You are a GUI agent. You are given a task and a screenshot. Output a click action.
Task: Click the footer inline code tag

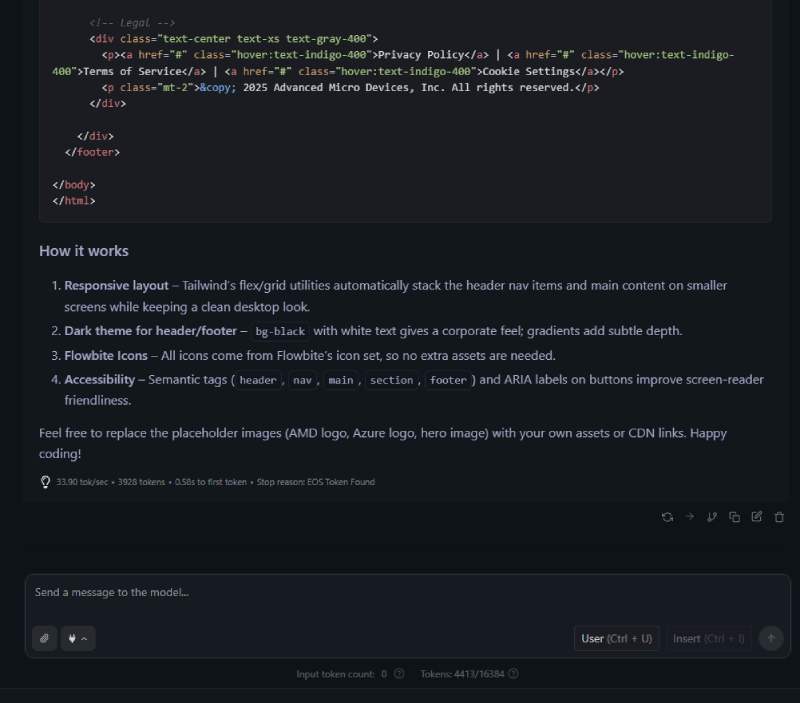[447, 380]
